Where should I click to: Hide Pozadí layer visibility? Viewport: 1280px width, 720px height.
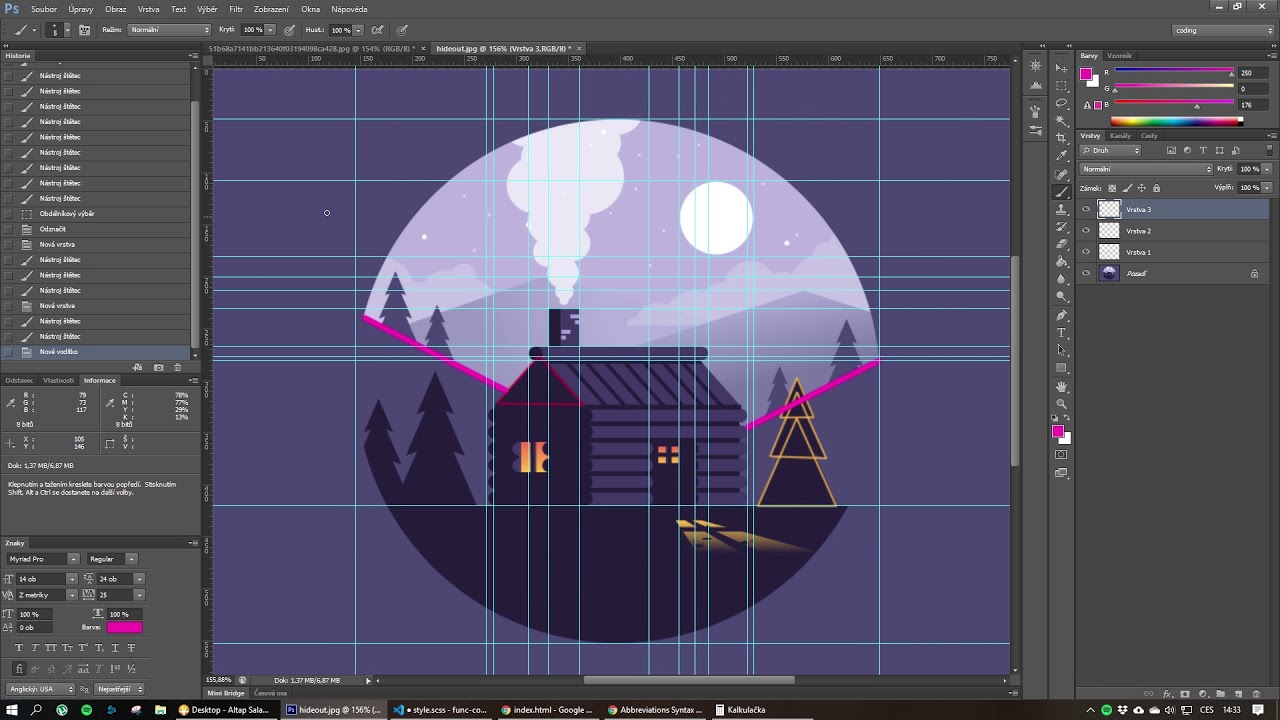point(1086,273)
